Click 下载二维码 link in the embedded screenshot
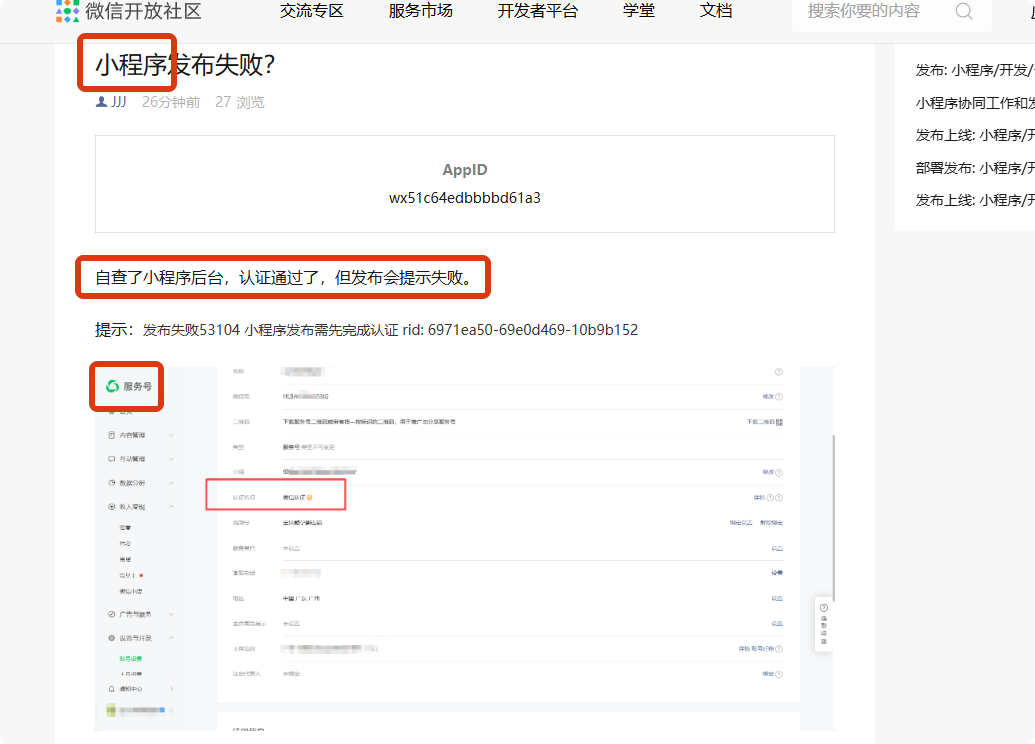This screenshot has height=744, width=1035. [760, 421]
